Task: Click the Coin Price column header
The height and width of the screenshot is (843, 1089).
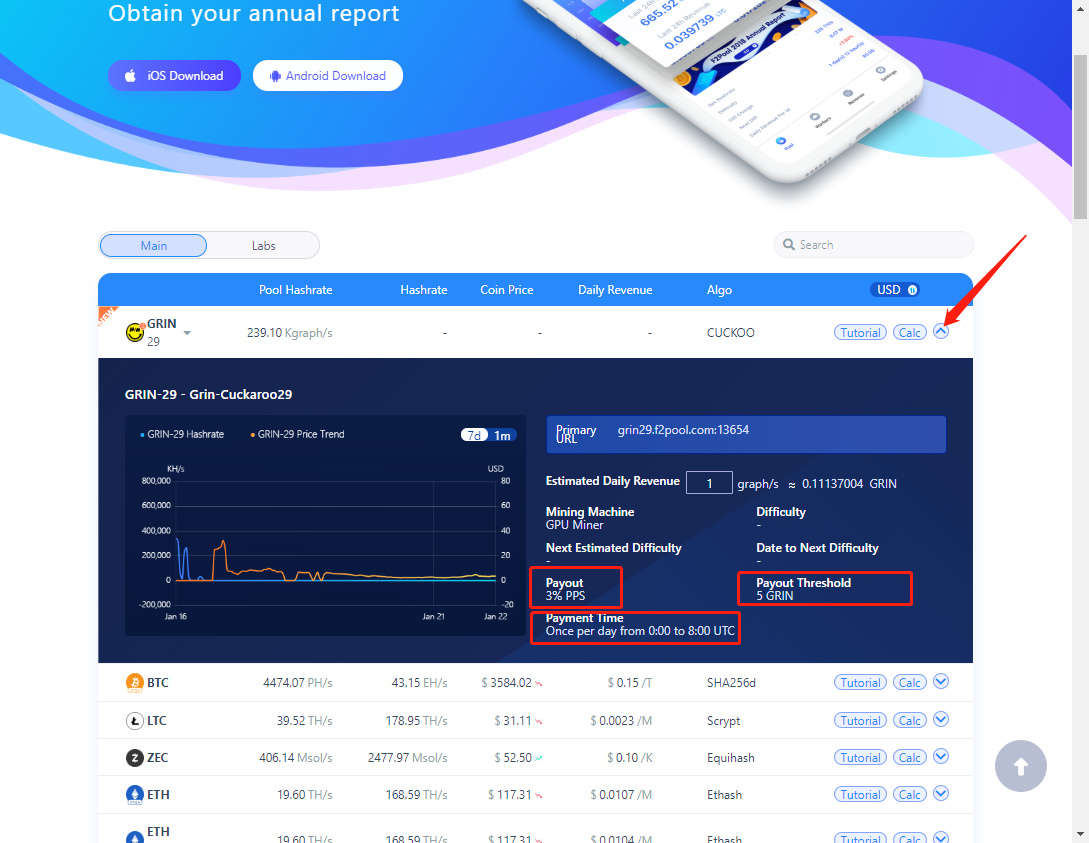Action: tap(506, 290)
